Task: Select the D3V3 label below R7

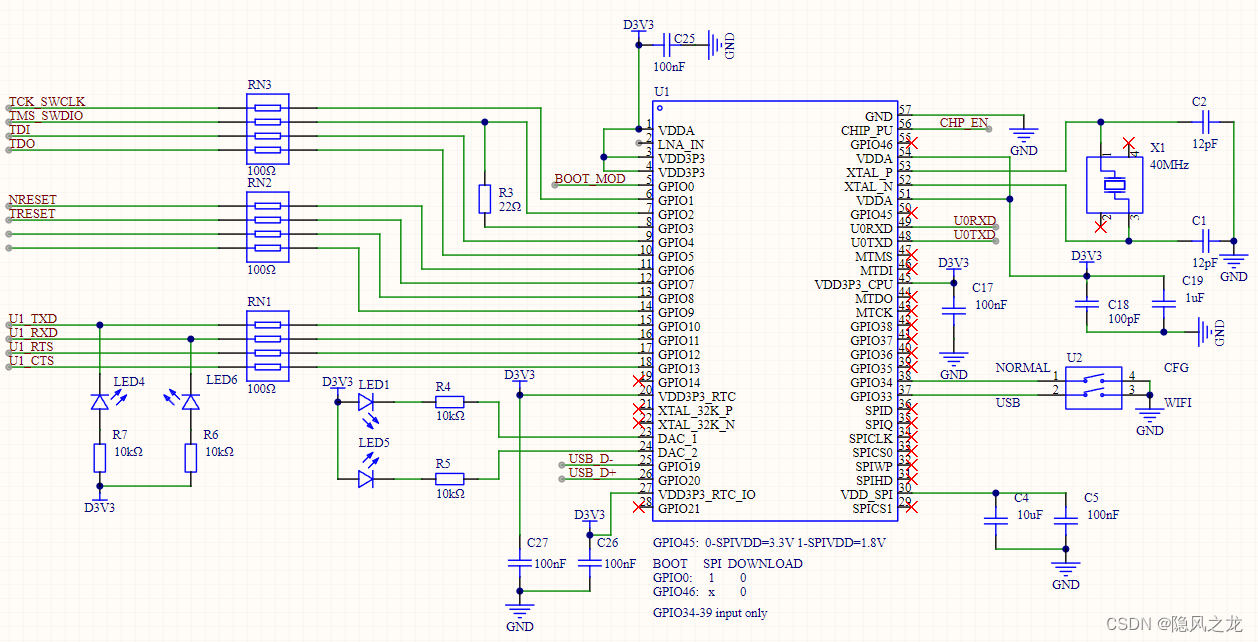Action: (x=99, y=508)
